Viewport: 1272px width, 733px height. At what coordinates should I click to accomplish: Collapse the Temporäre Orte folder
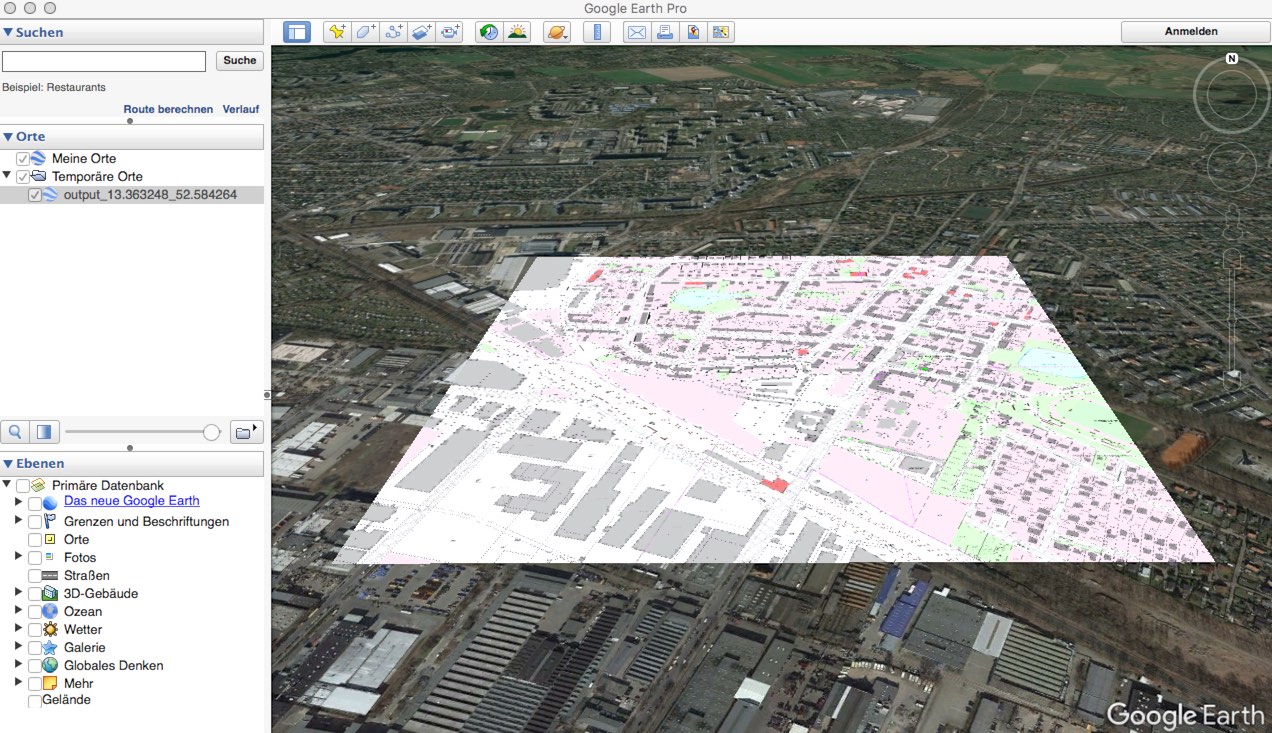coord(8,176)
